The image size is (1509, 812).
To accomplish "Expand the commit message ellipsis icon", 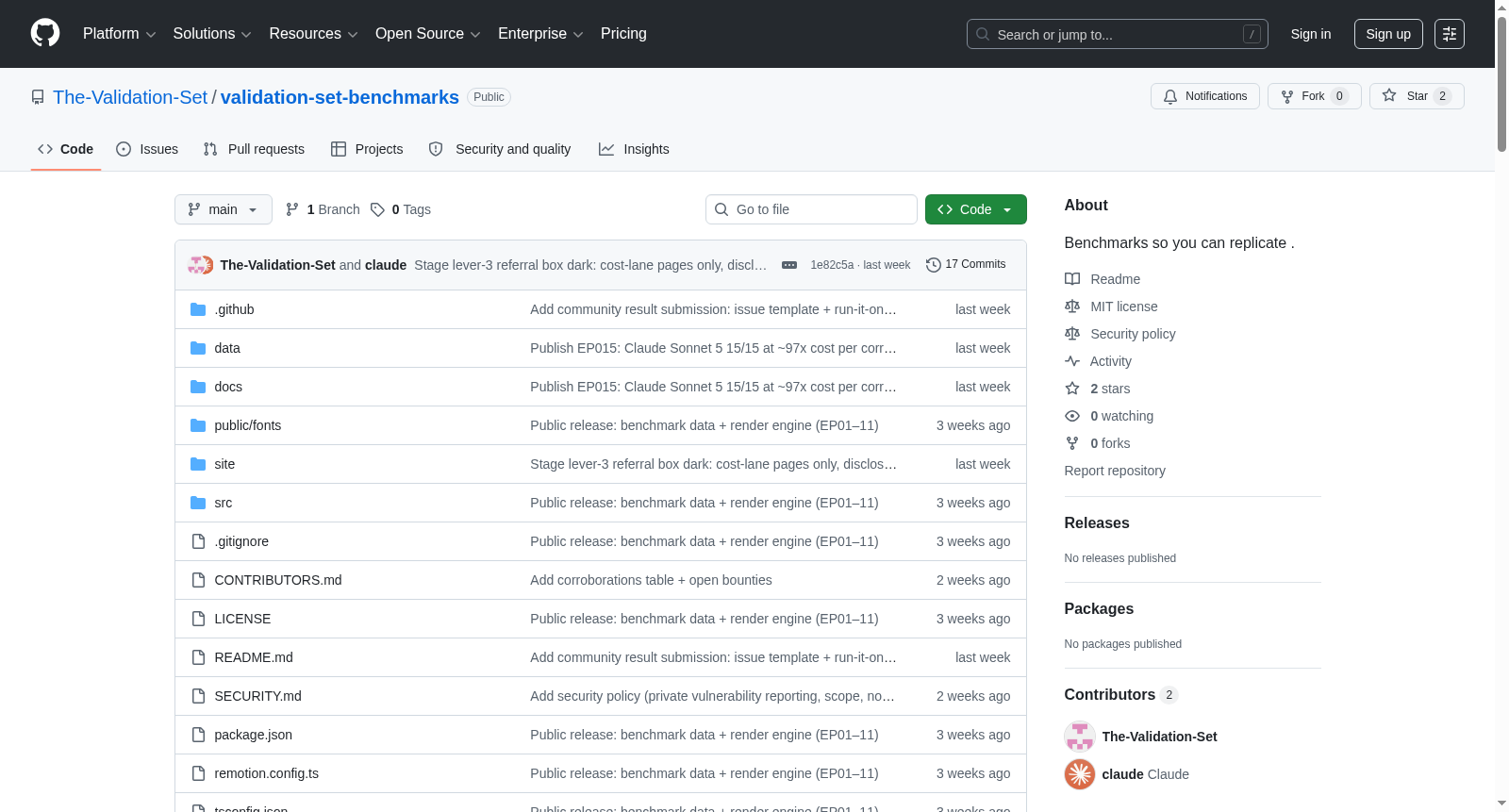I will click(789, 265).
